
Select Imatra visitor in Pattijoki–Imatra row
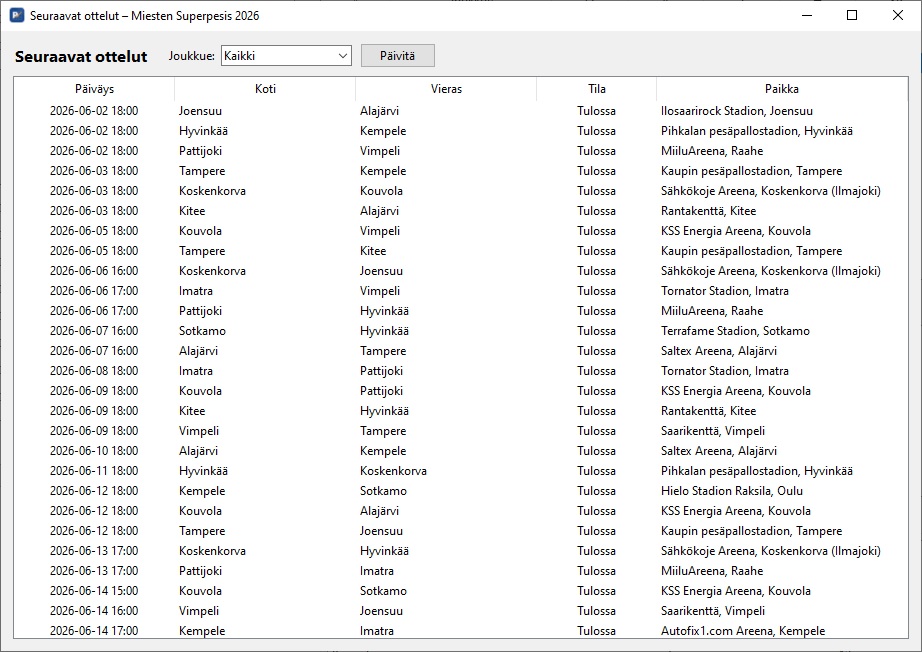377,570
